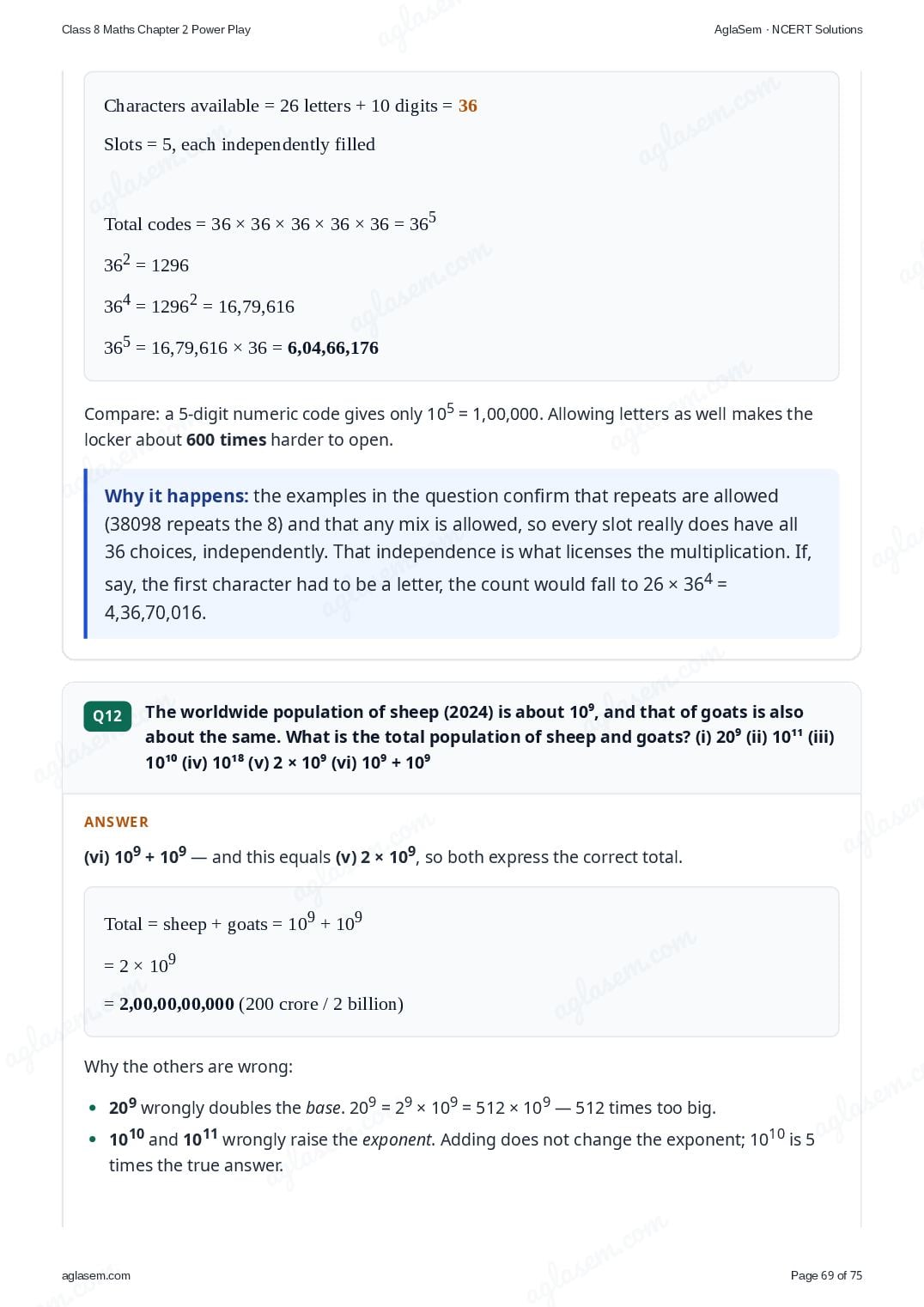The height and width of the screenshot is (1307, 924).
Task: Click 'Slots = 5, each independently filled' line
Action: tap(240, 144)
